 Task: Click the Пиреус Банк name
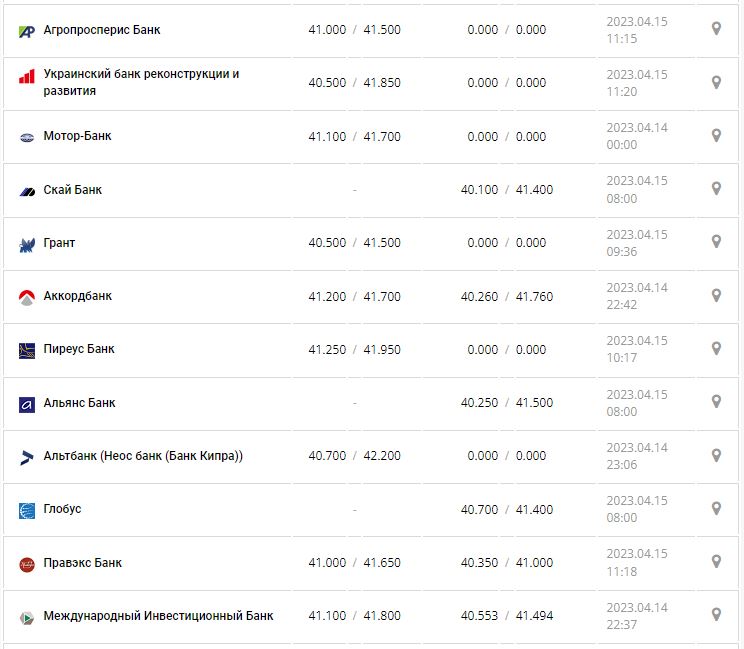coord(79,349)
